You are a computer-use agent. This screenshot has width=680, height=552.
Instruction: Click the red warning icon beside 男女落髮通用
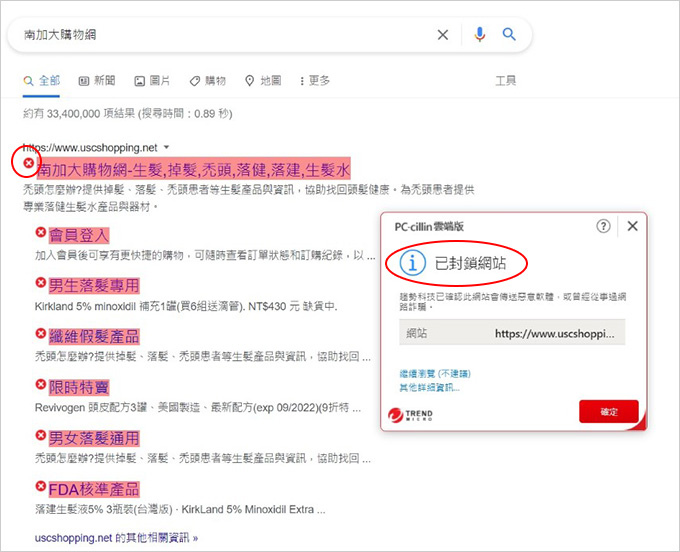[x=41, y=435]
